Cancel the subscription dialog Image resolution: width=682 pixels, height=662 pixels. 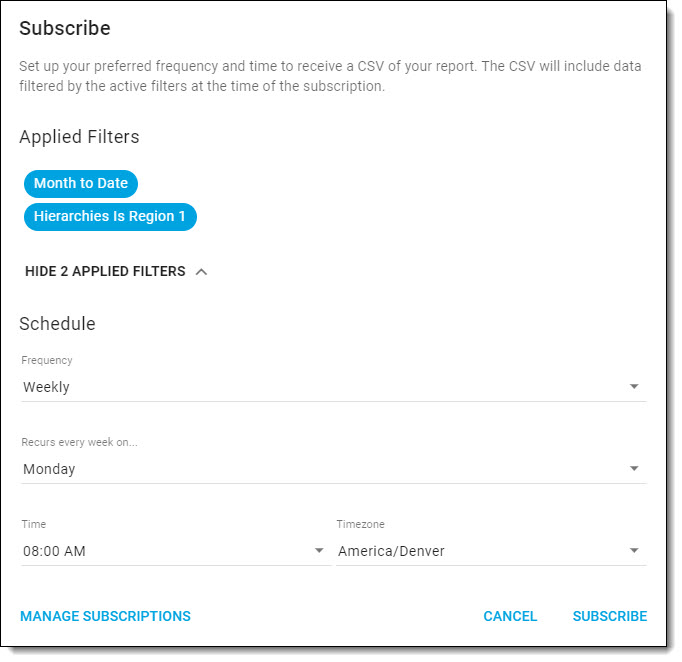pyautogui.click(x=510, y=616)
